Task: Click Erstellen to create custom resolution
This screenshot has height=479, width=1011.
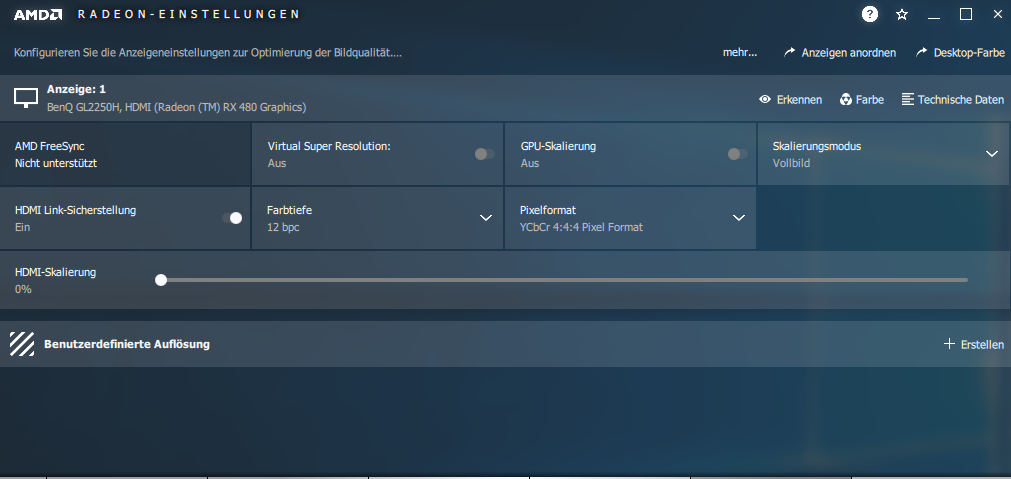Action: 974,344
